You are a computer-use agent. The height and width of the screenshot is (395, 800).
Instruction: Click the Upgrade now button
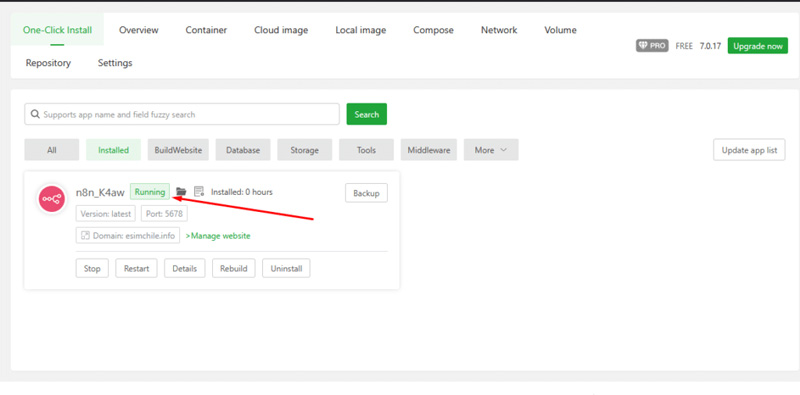click(x=758, y=46)
